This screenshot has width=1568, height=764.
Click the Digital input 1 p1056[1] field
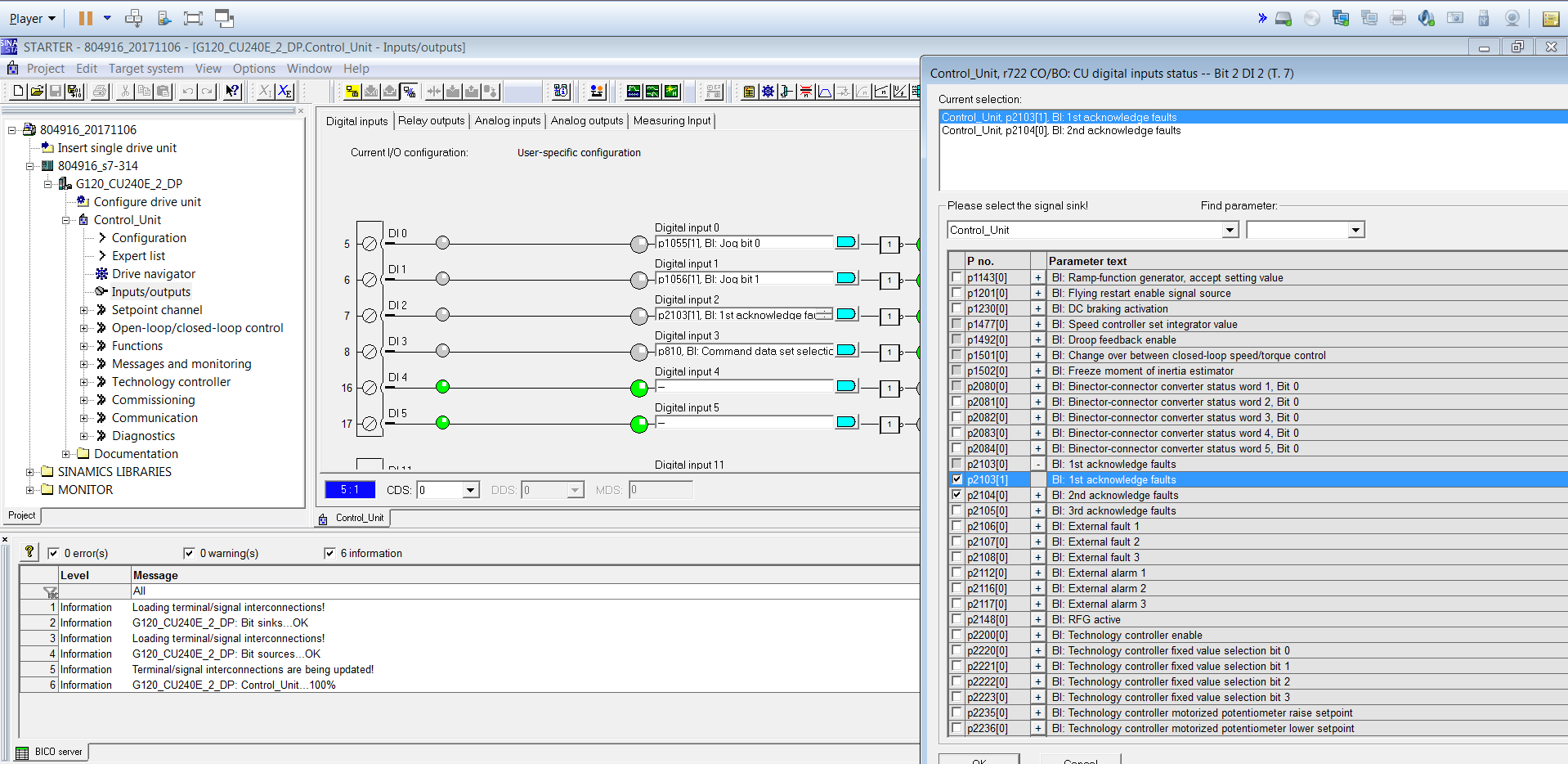745,279
